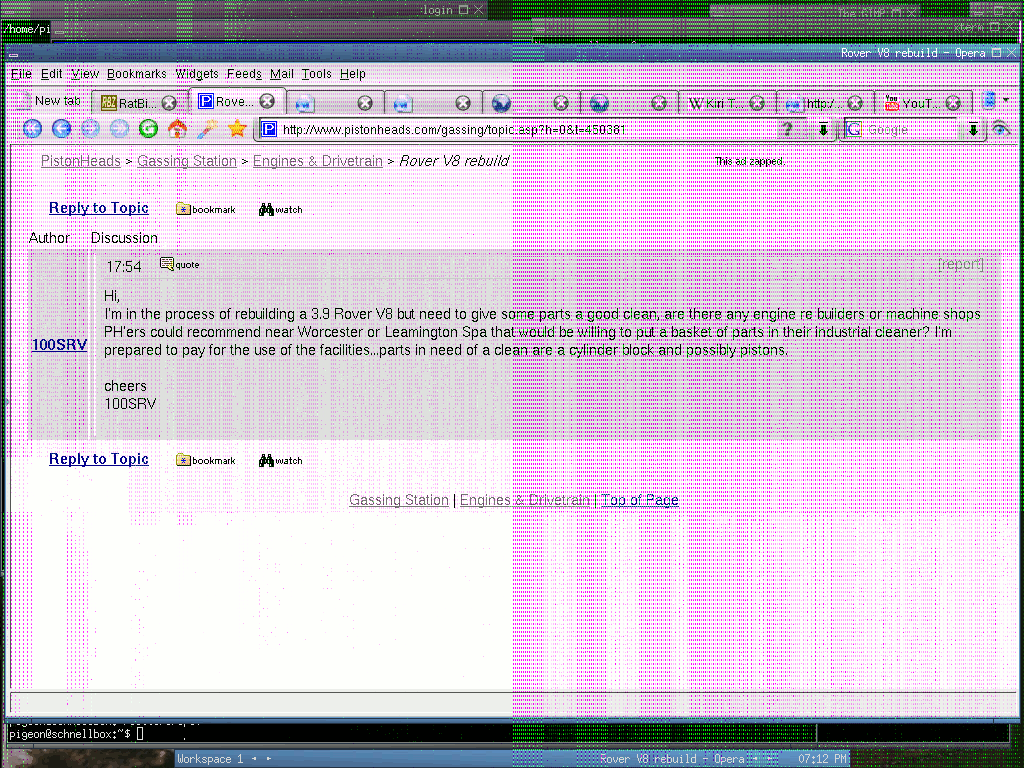Click the Home icon in navigation toolbar
Image resolution: width=1024 pixels, height=768 pixels.
click(178, 129)
